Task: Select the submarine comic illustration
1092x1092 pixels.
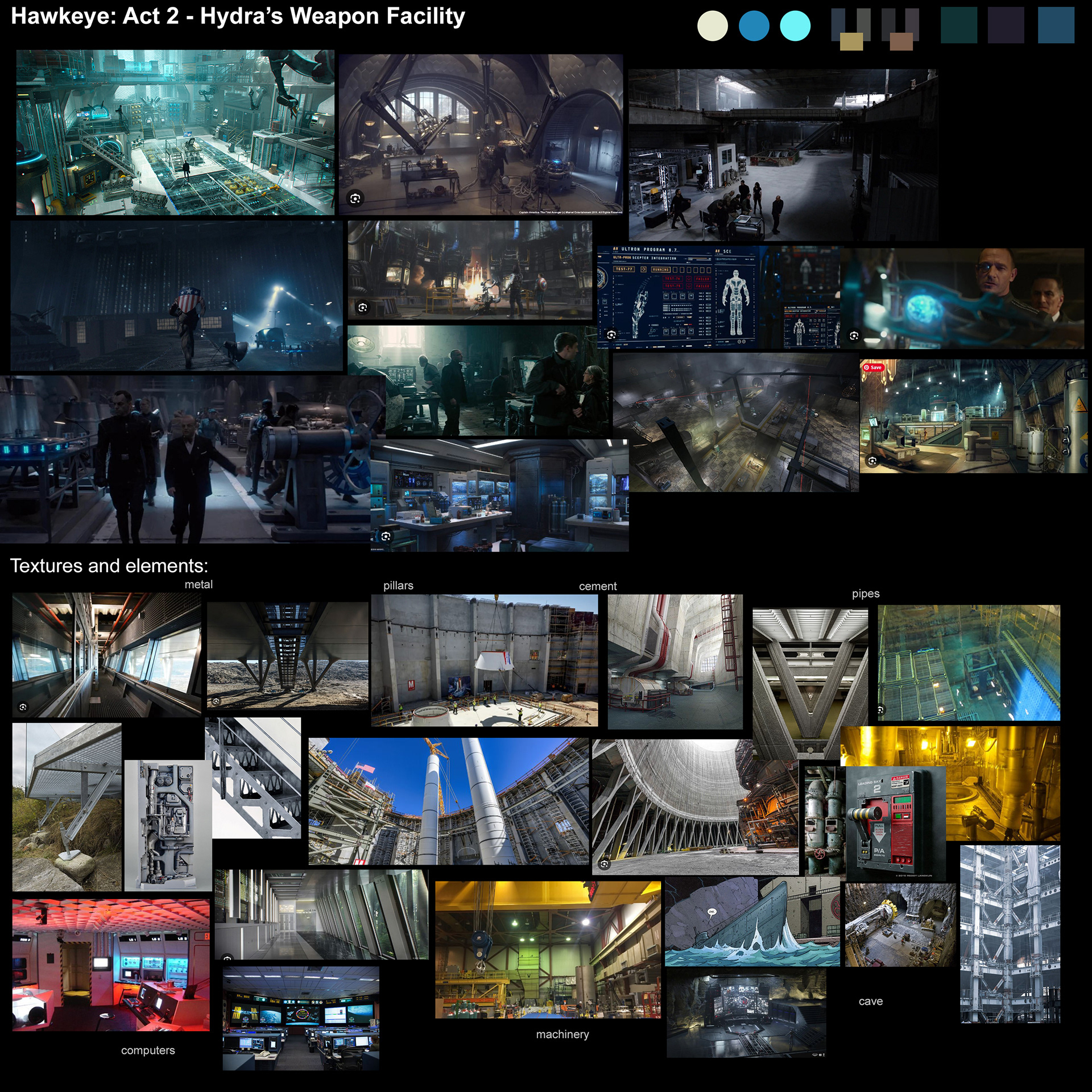Action: point(752,921)
